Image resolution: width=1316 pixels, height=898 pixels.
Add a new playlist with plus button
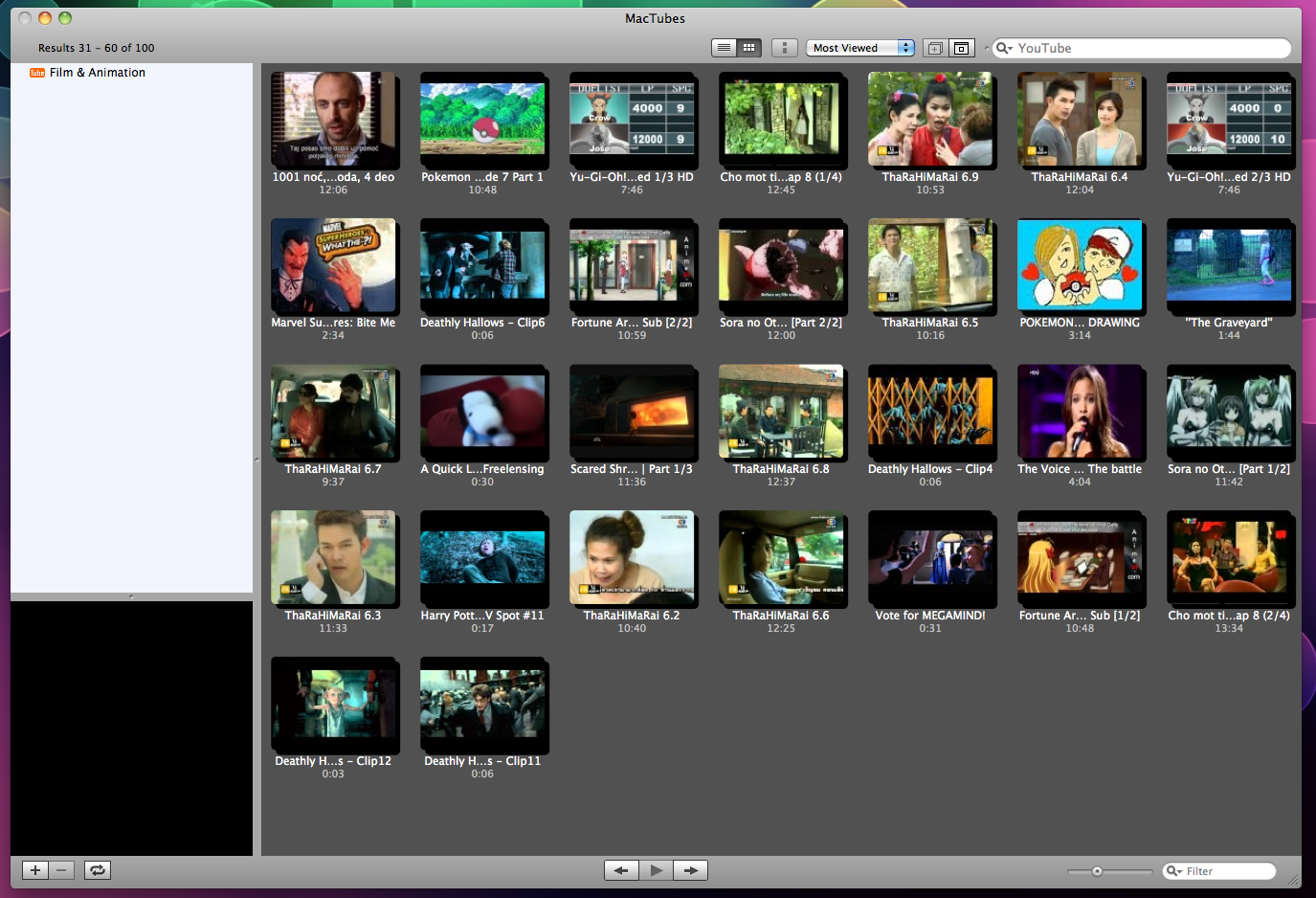click(x=35, y=870)
